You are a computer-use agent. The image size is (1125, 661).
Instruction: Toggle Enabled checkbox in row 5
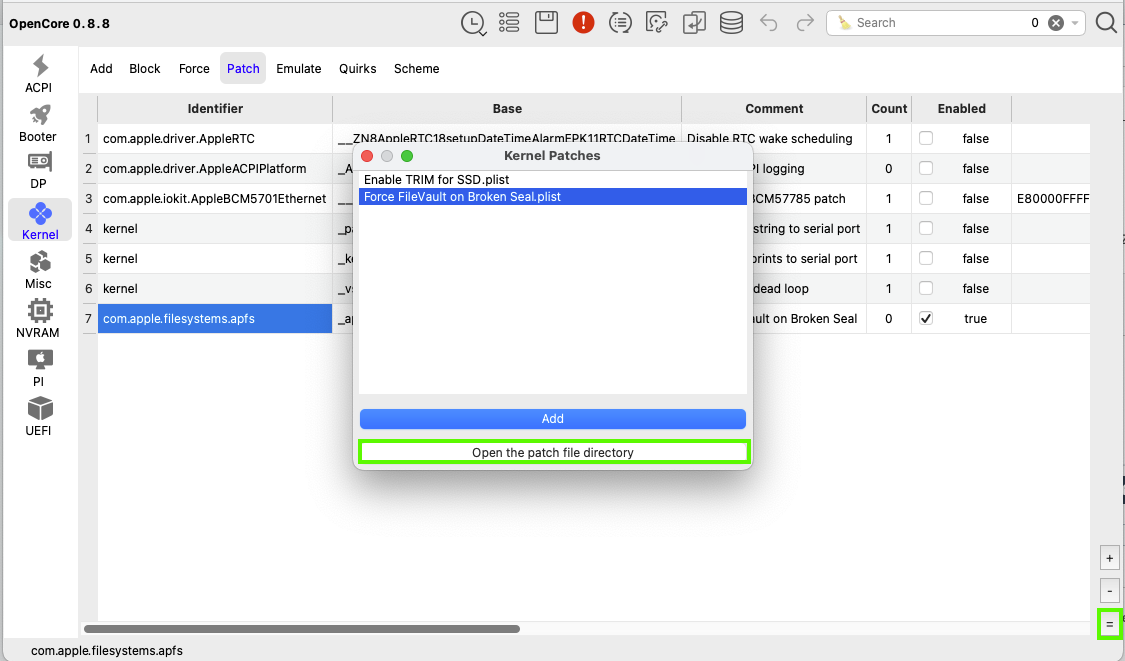pos(926,258)
